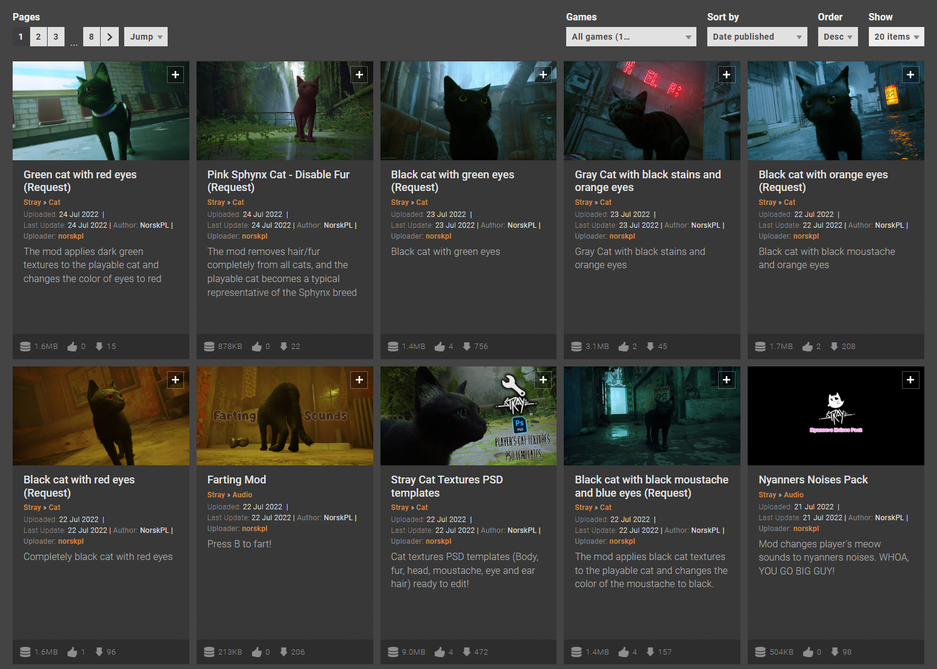Open the Jump page dropdown
This screenshot has width=937, height=669.
pos(146,37)
